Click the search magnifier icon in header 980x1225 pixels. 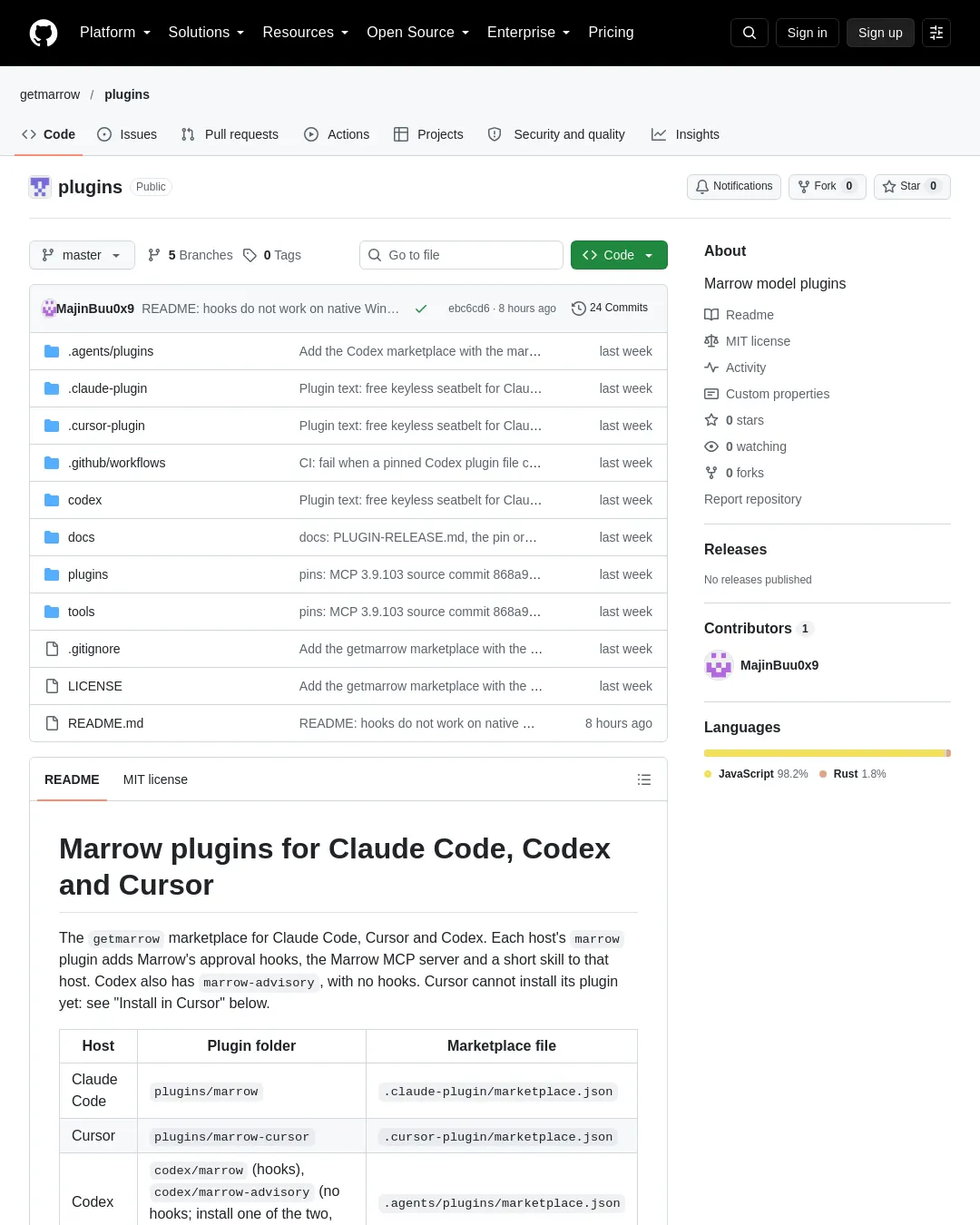(x=750, y=33)
